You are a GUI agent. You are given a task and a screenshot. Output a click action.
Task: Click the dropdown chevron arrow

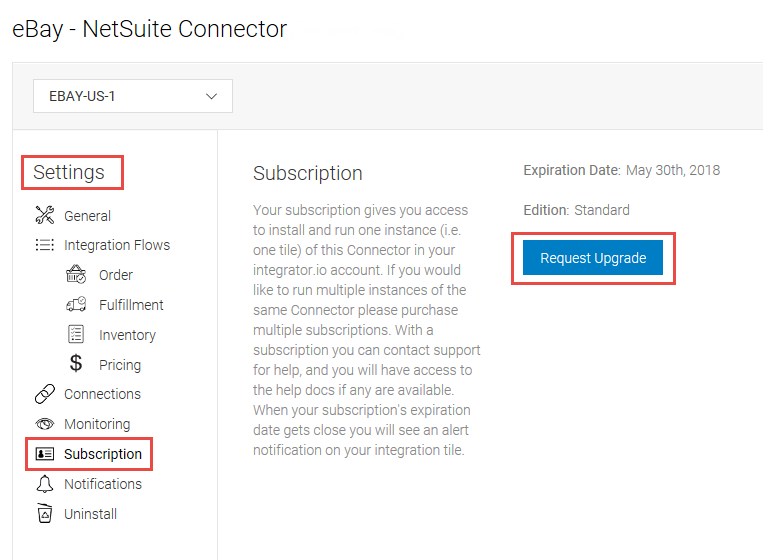[x=211, y=96]
